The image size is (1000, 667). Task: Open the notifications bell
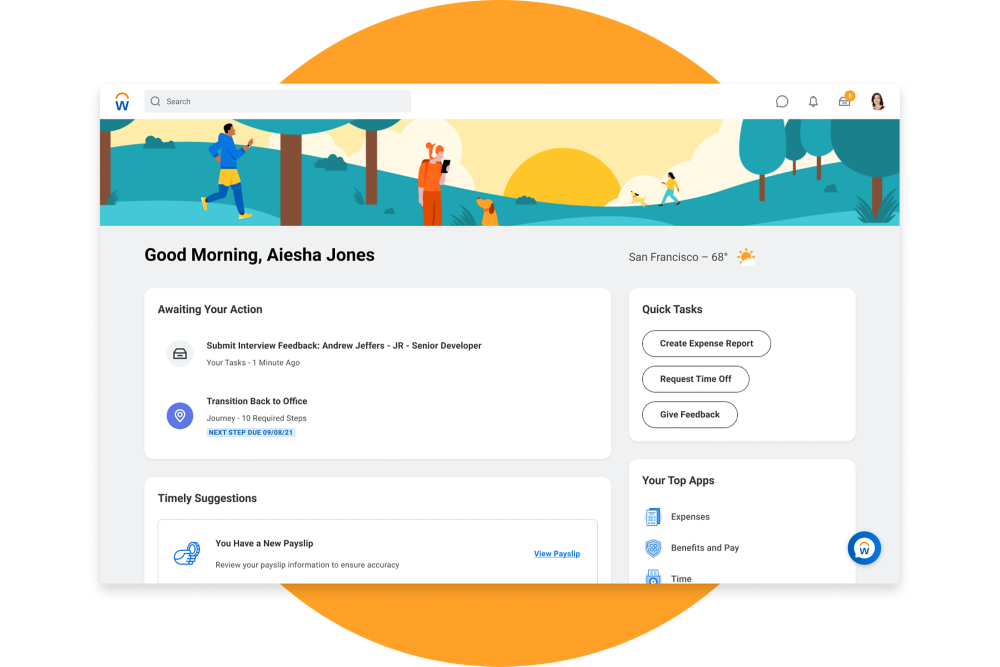point(813,102)
